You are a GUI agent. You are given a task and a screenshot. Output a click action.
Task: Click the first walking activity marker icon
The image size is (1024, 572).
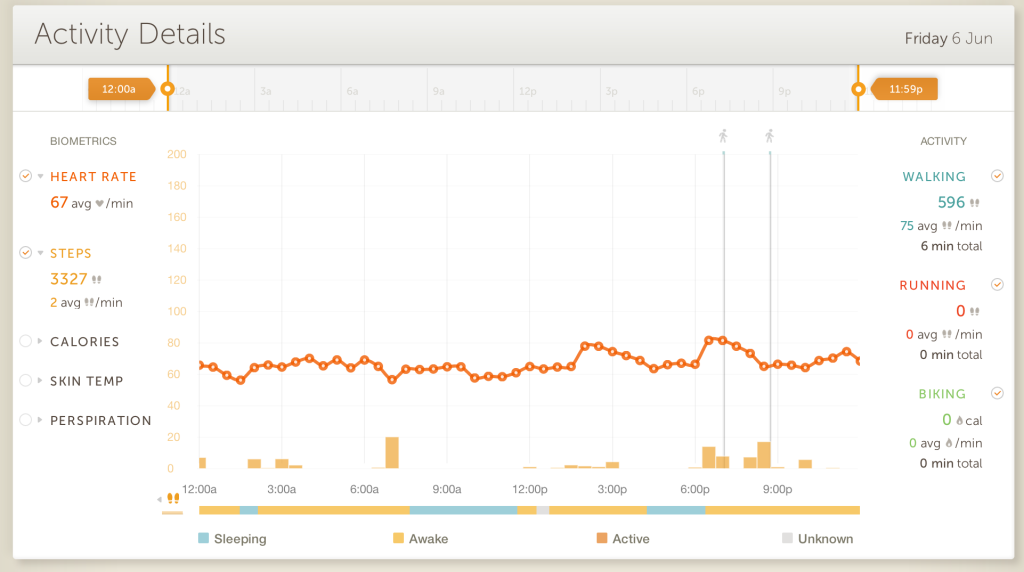(723, 136)
